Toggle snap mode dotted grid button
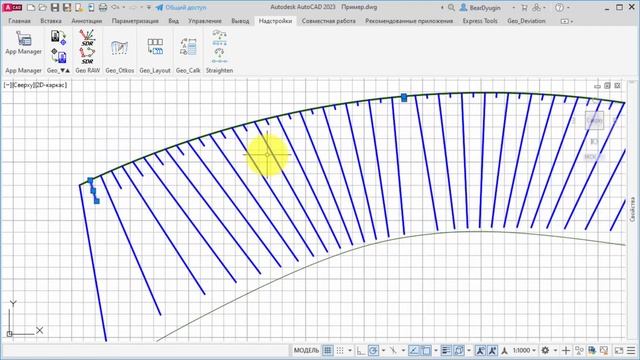This screenshot has height=360, width=640. [x=340, y=350]
